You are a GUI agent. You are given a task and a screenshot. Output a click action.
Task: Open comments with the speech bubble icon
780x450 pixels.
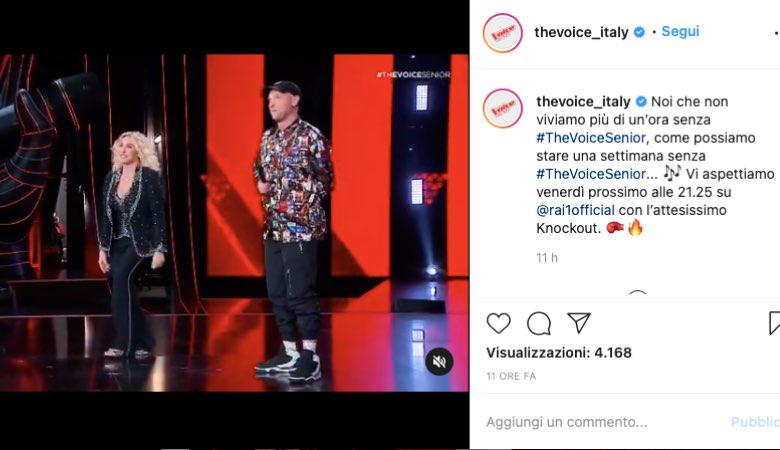tap(539, 324)
